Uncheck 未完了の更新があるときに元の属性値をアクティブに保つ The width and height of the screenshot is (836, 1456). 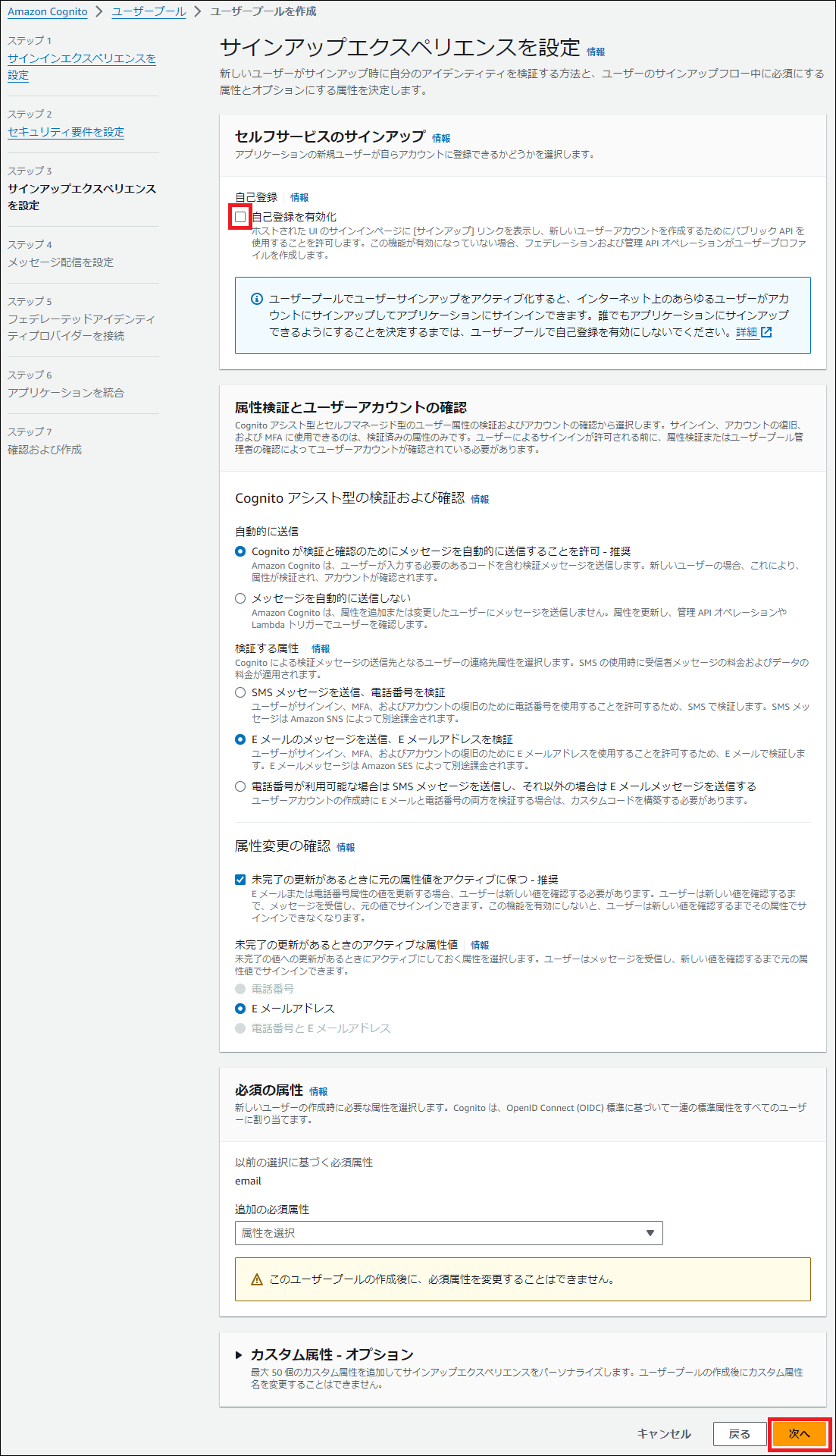click(240, 880)
